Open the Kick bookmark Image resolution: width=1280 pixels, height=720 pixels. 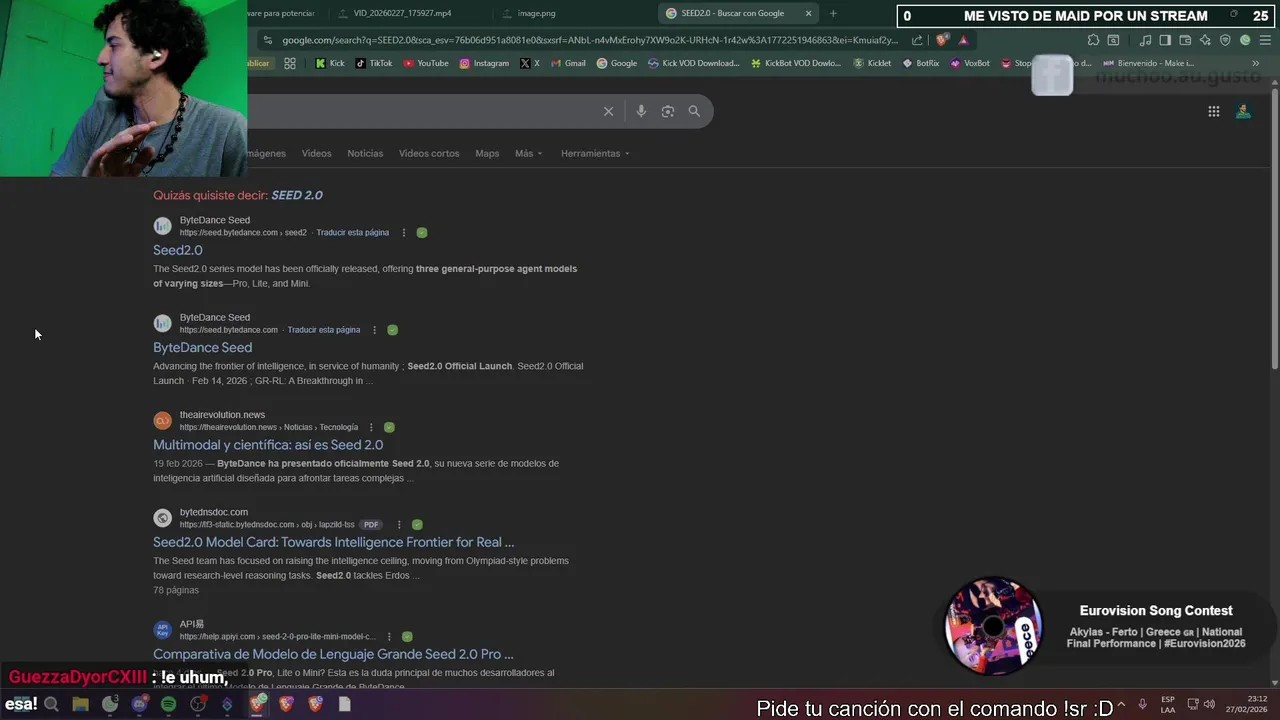(329, 63)
